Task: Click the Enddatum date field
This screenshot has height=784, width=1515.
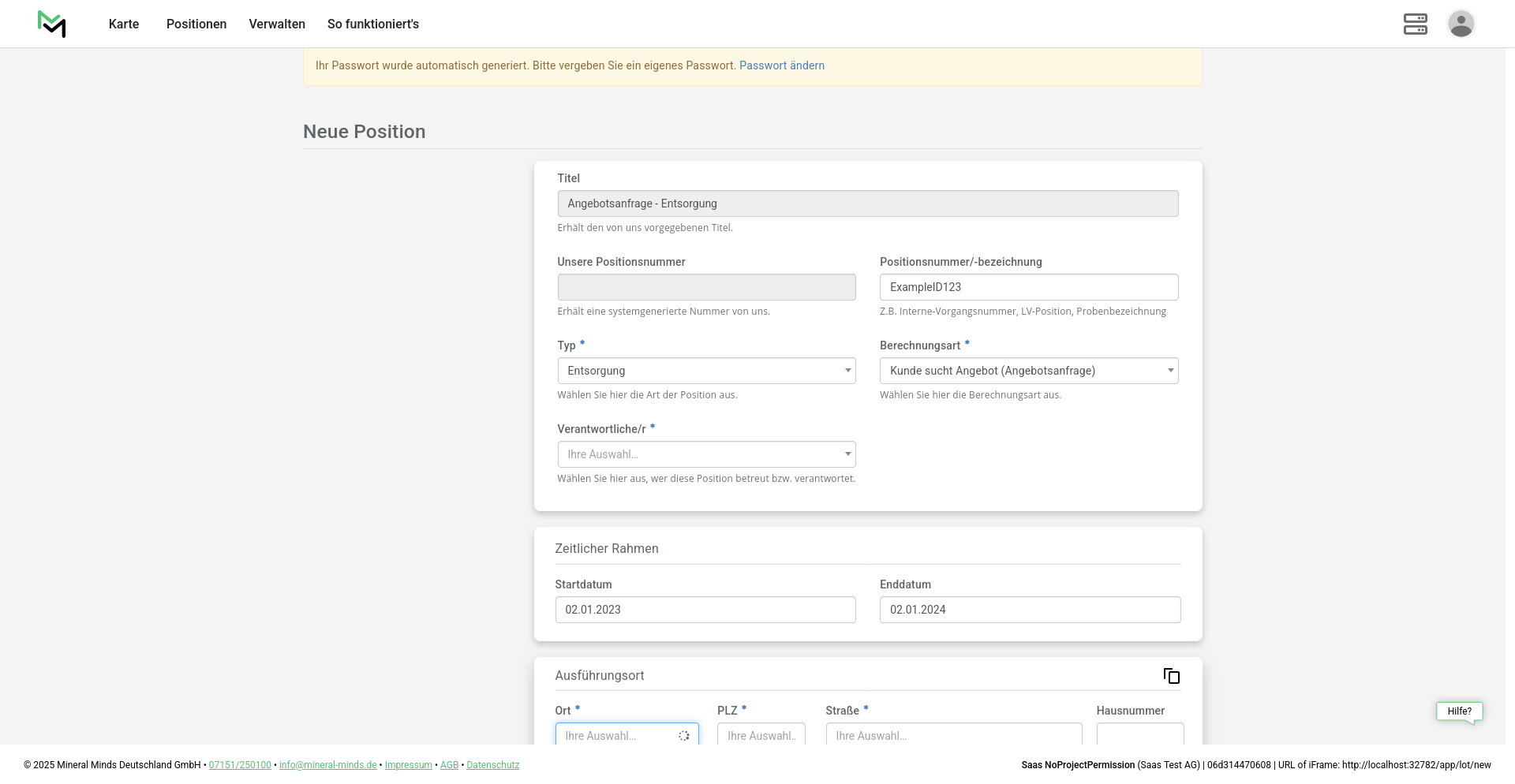Action: pyautogui.click(x=1030, y=610)
